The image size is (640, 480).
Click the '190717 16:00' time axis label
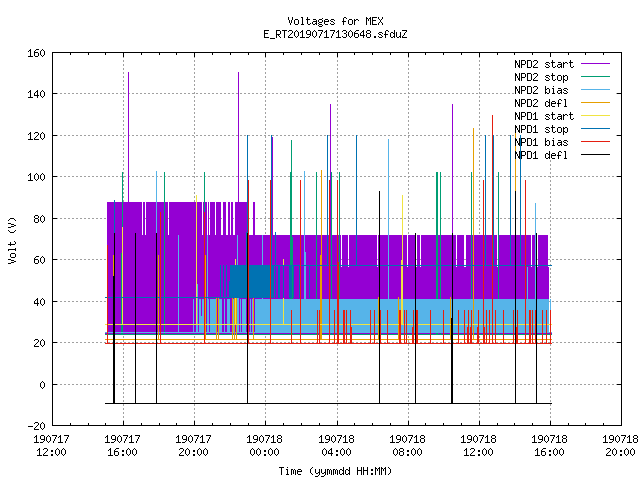(122, 446)
